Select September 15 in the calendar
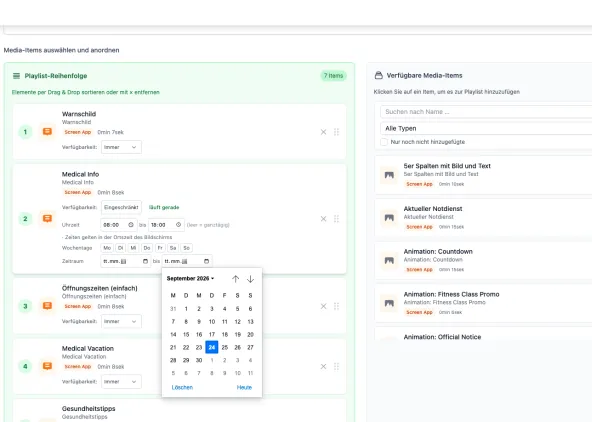This screenshot has height=422, width=592. (x=186, y=334)
